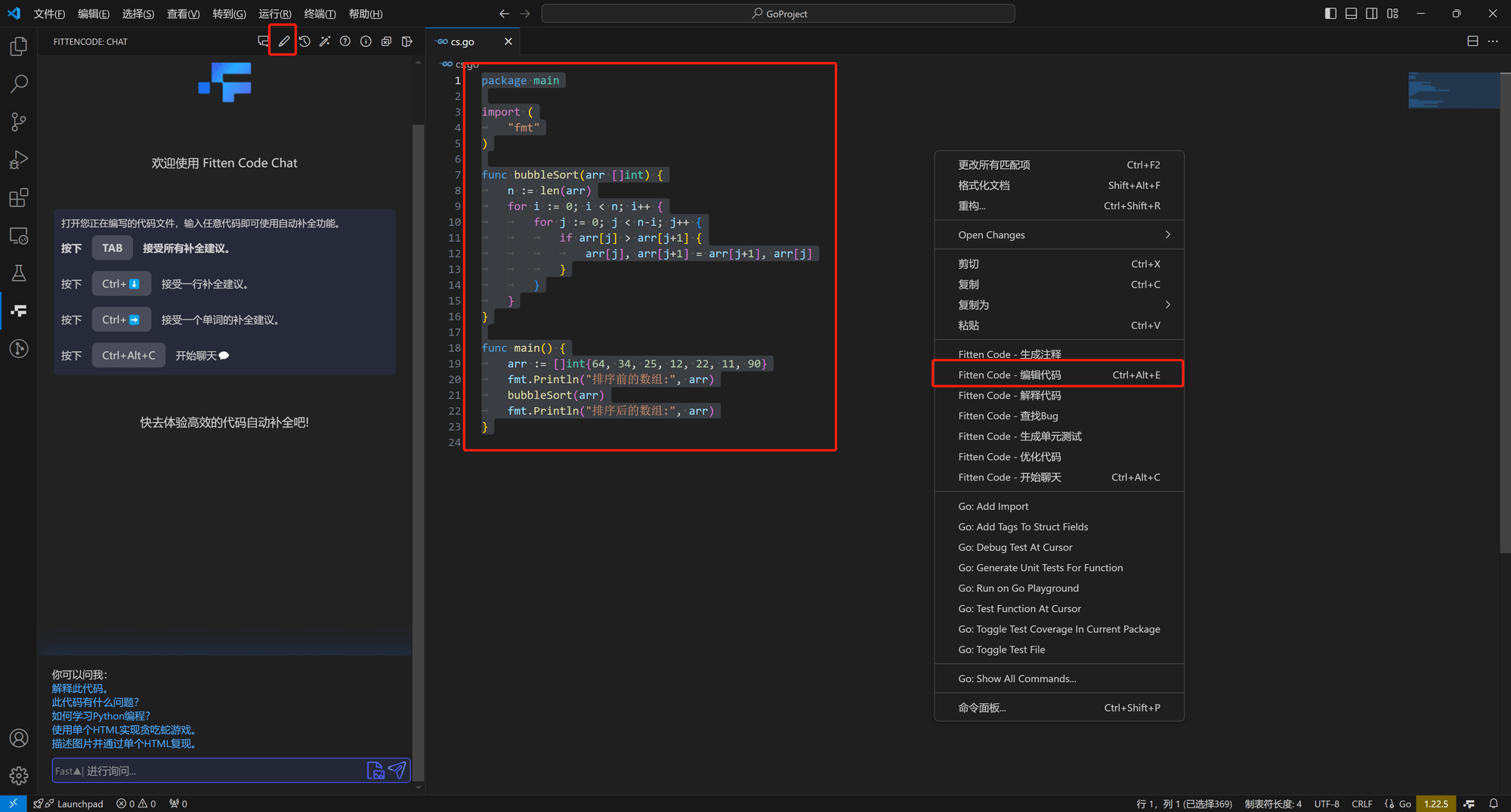Open Run and Debug view
The image size is (1511, 812).
(x=19, y=159)
